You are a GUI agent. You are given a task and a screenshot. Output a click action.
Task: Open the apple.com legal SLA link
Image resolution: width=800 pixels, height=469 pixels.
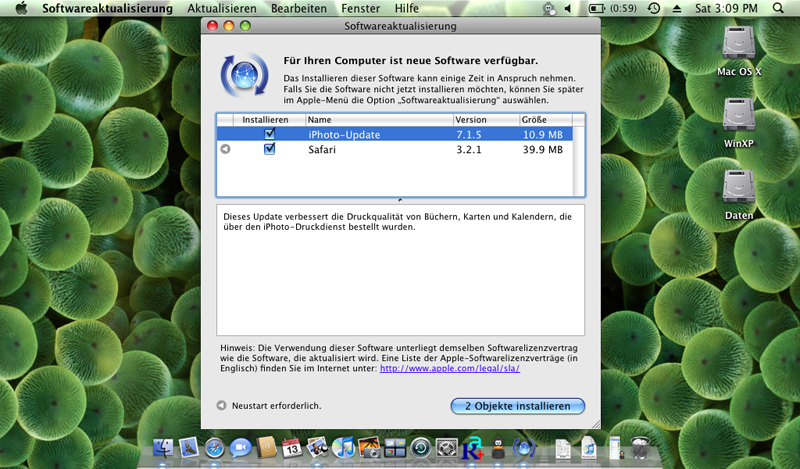(449, 368)
